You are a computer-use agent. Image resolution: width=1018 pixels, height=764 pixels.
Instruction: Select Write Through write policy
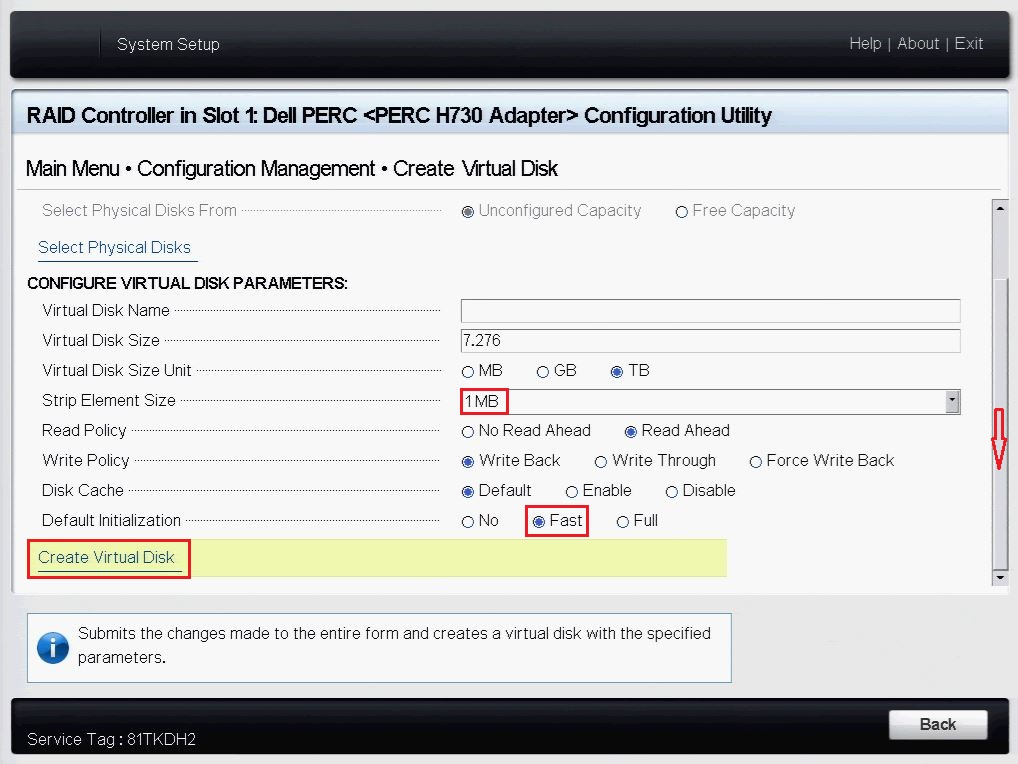pos(599,461)
